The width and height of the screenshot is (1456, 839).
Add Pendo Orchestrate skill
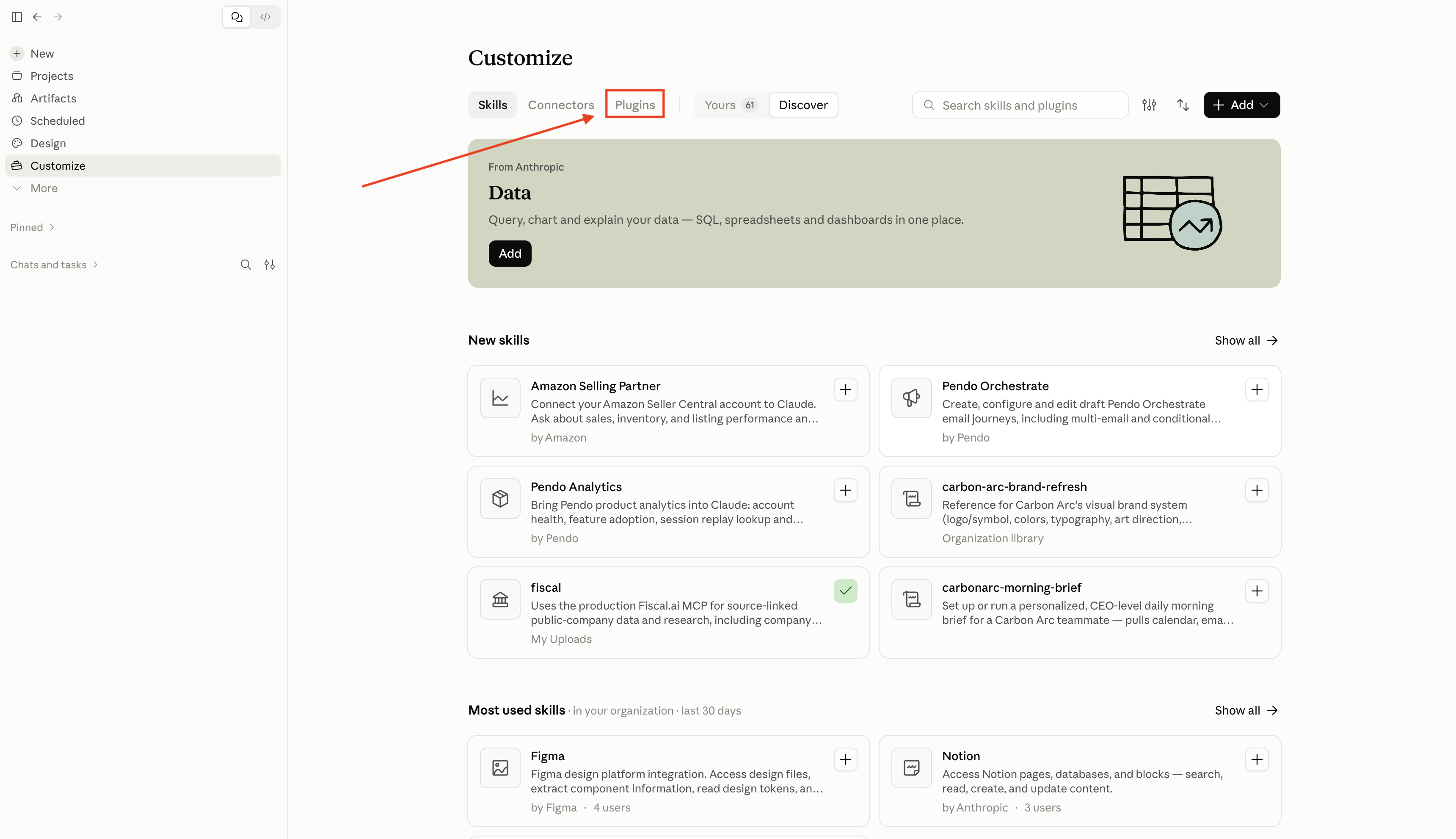coord(1257,389)
